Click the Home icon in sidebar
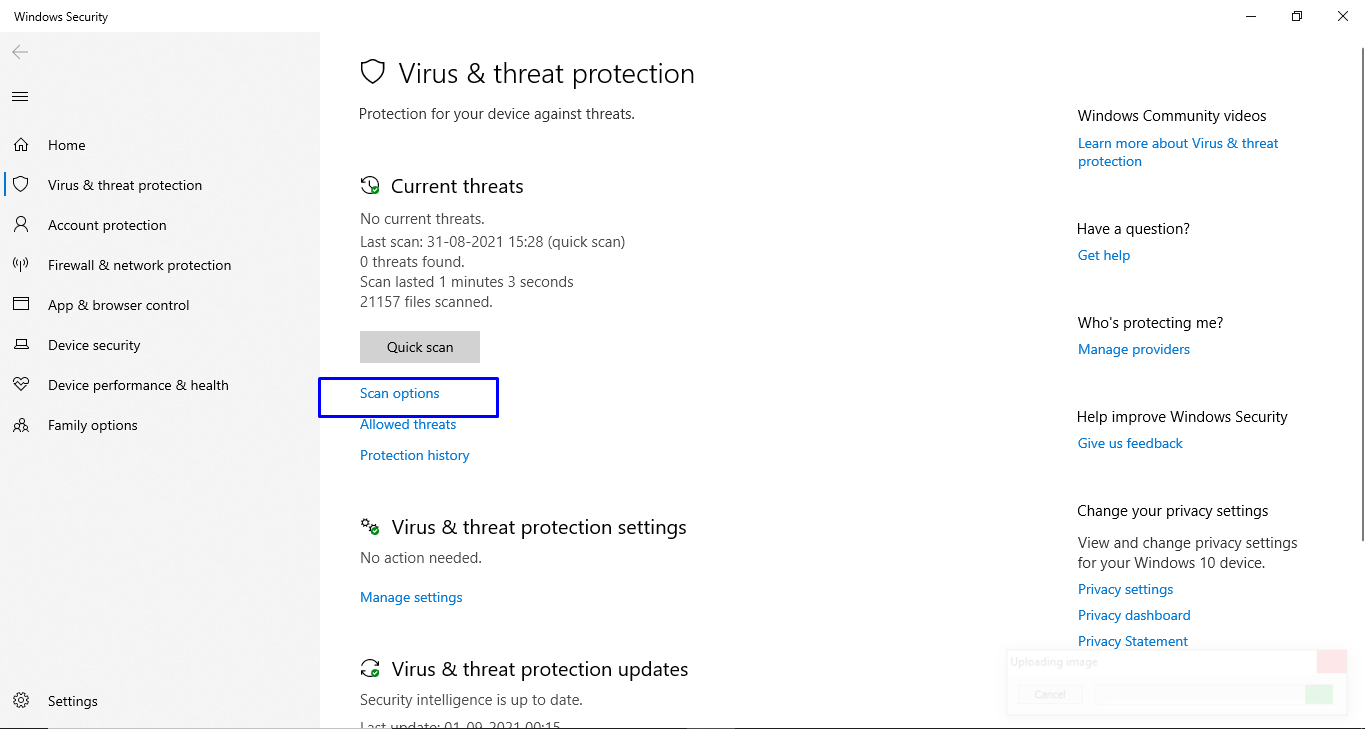Screen dimensions: 1365x729 click(21, 145)
